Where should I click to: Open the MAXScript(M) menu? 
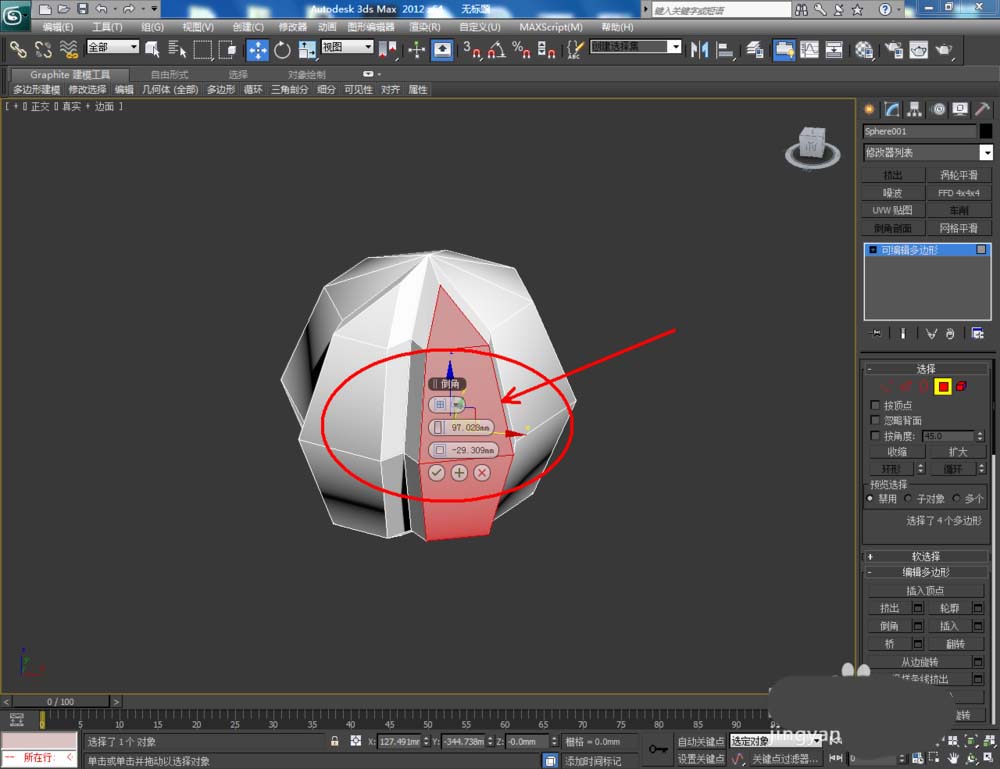(550, 27)
